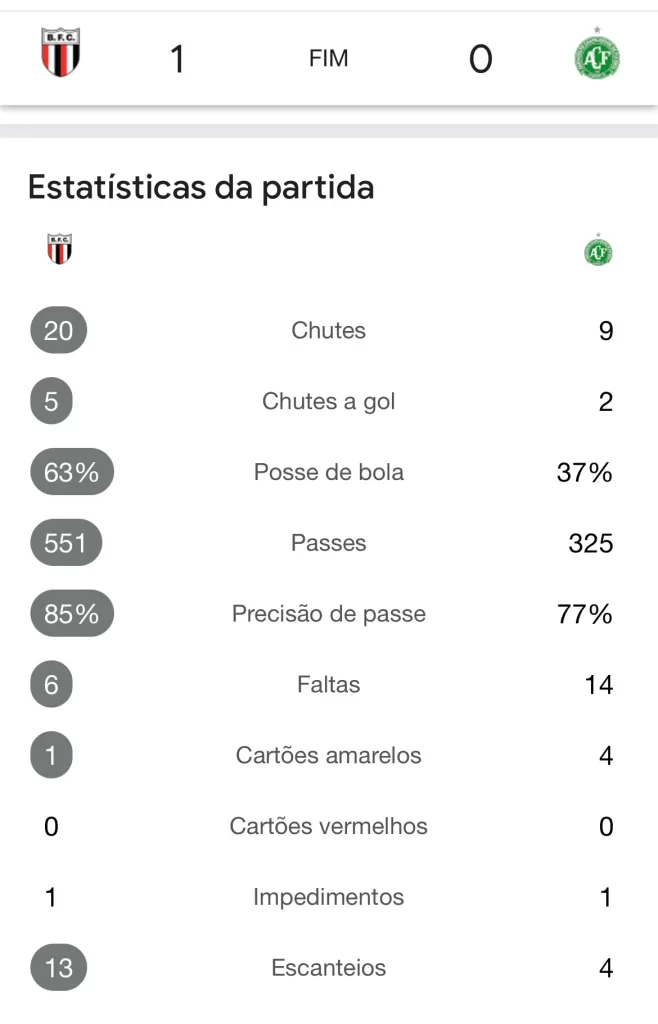Select the highlighted 551 Passes badge

pyautogui.click(x=66, y=543)
